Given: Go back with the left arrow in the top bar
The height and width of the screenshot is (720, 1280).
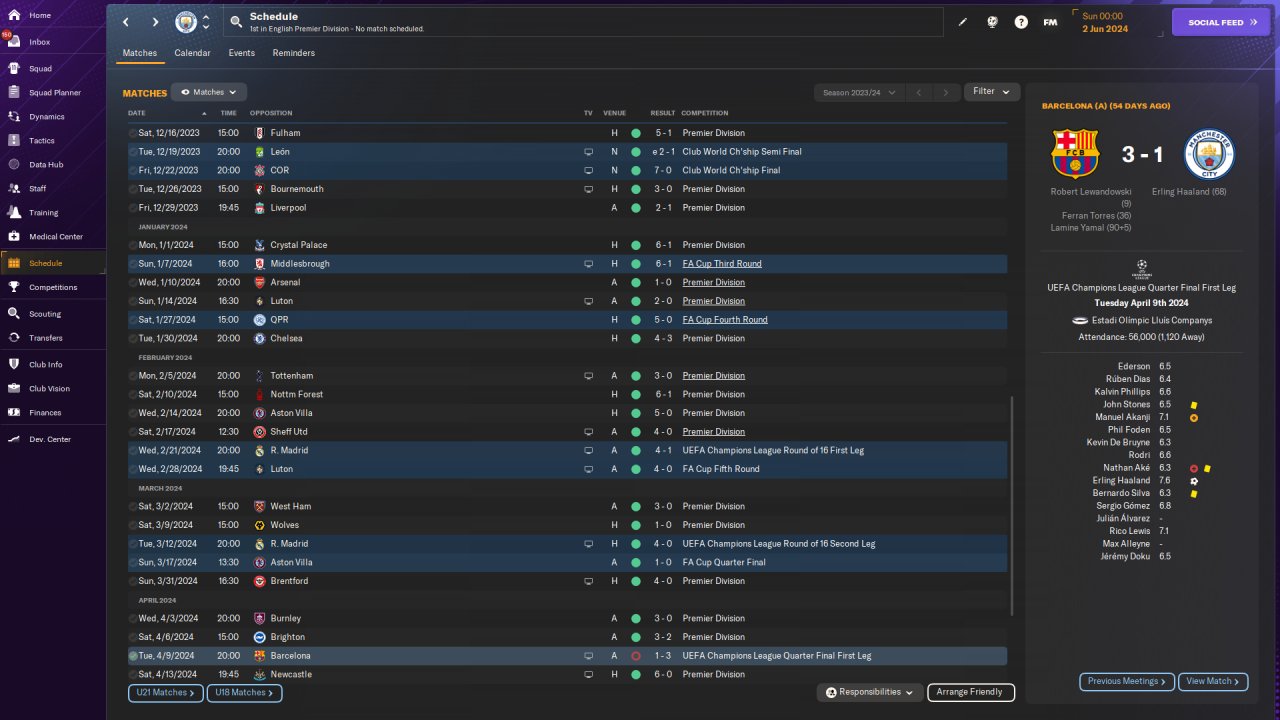Looking at the screenshot, I should coord(126,22).
